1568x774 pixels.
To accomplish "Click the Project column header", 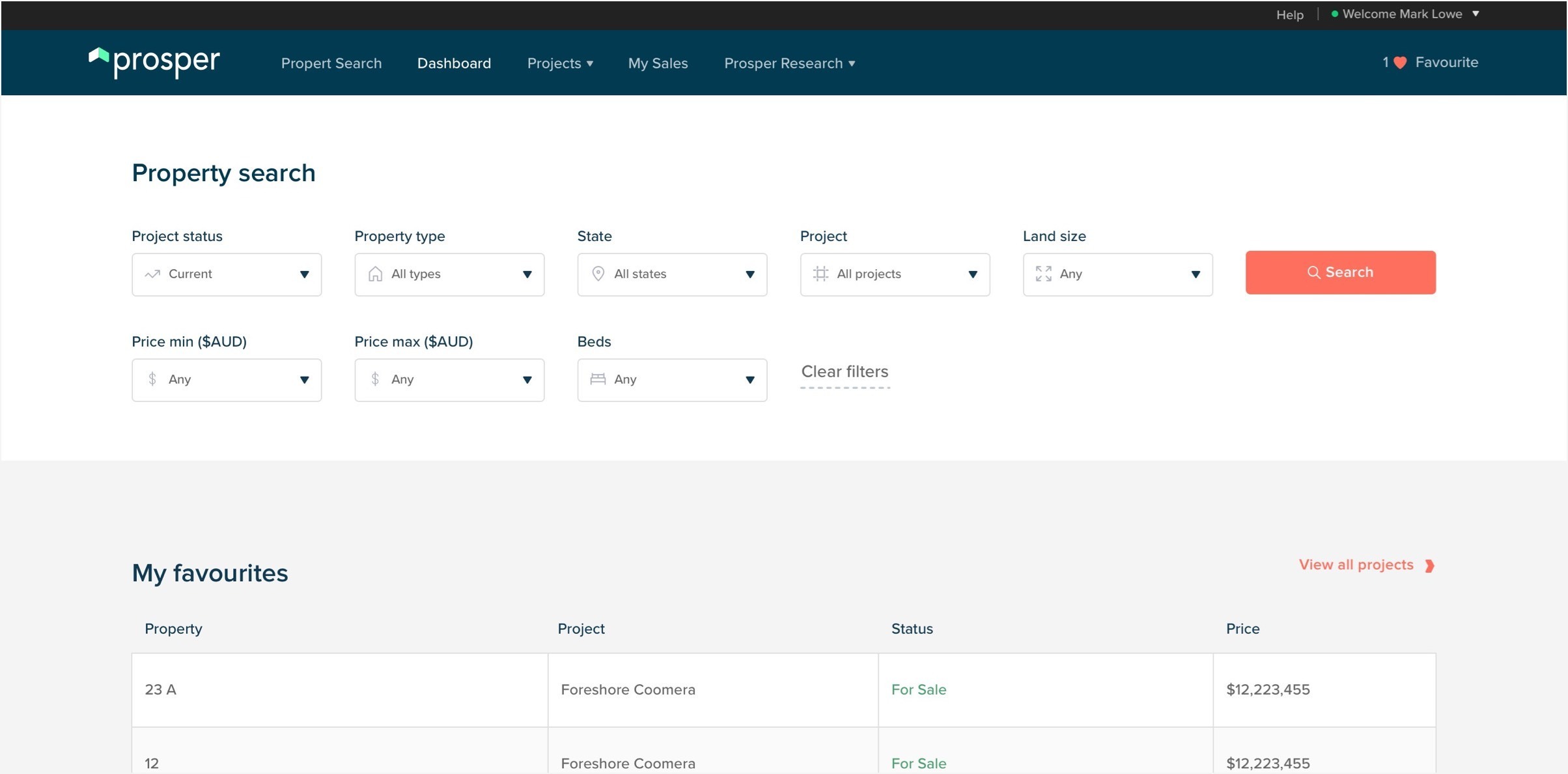I will pos(581,629).
